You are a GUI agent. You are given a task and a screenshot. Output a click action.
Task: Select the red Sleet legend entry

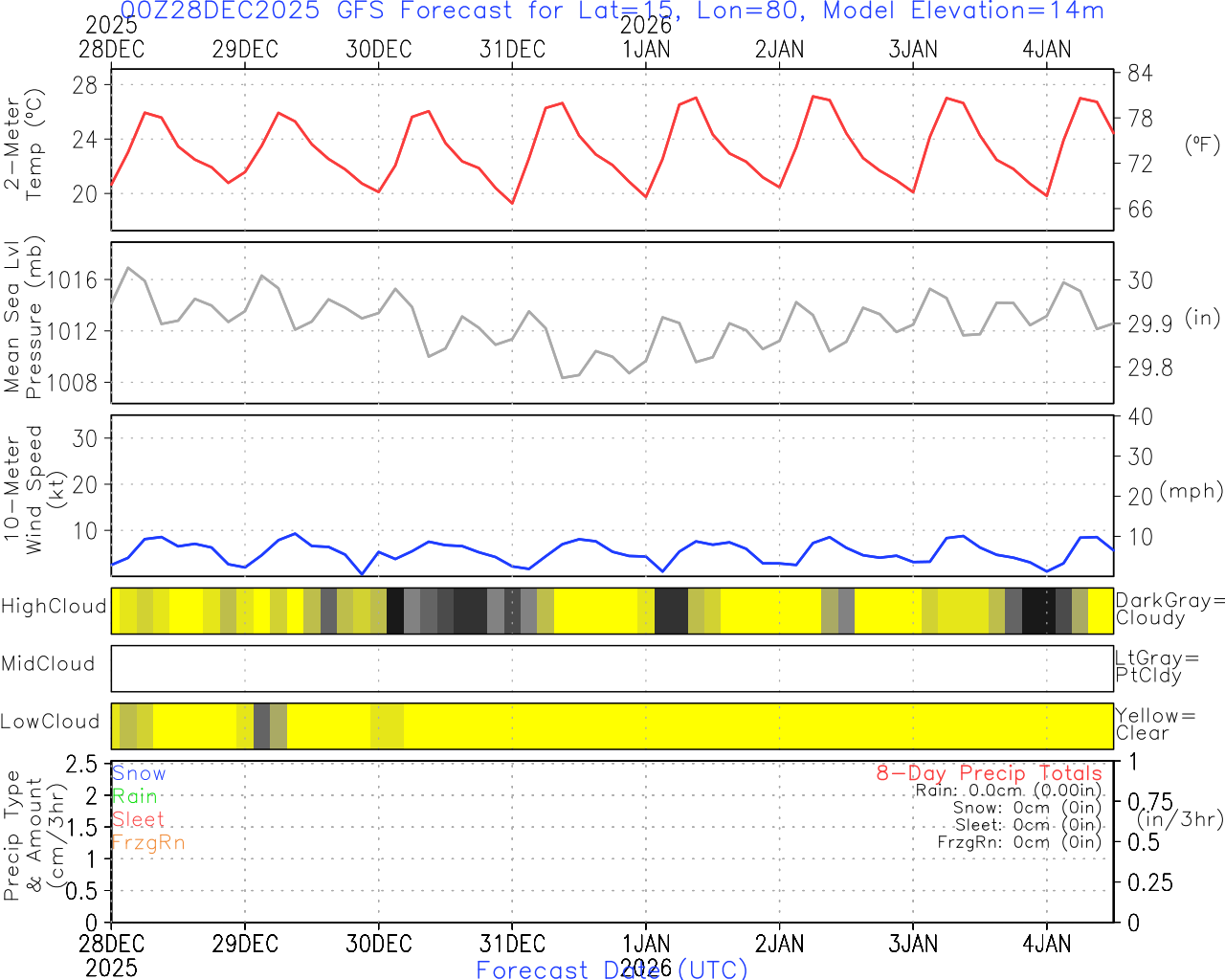(x=138, y=819)
